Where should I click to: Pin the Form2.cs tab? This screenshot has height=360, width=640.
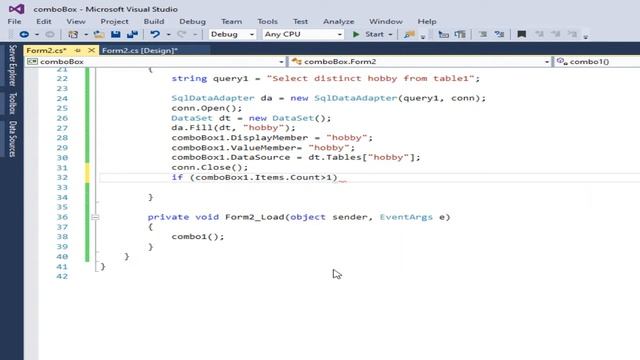78,50
